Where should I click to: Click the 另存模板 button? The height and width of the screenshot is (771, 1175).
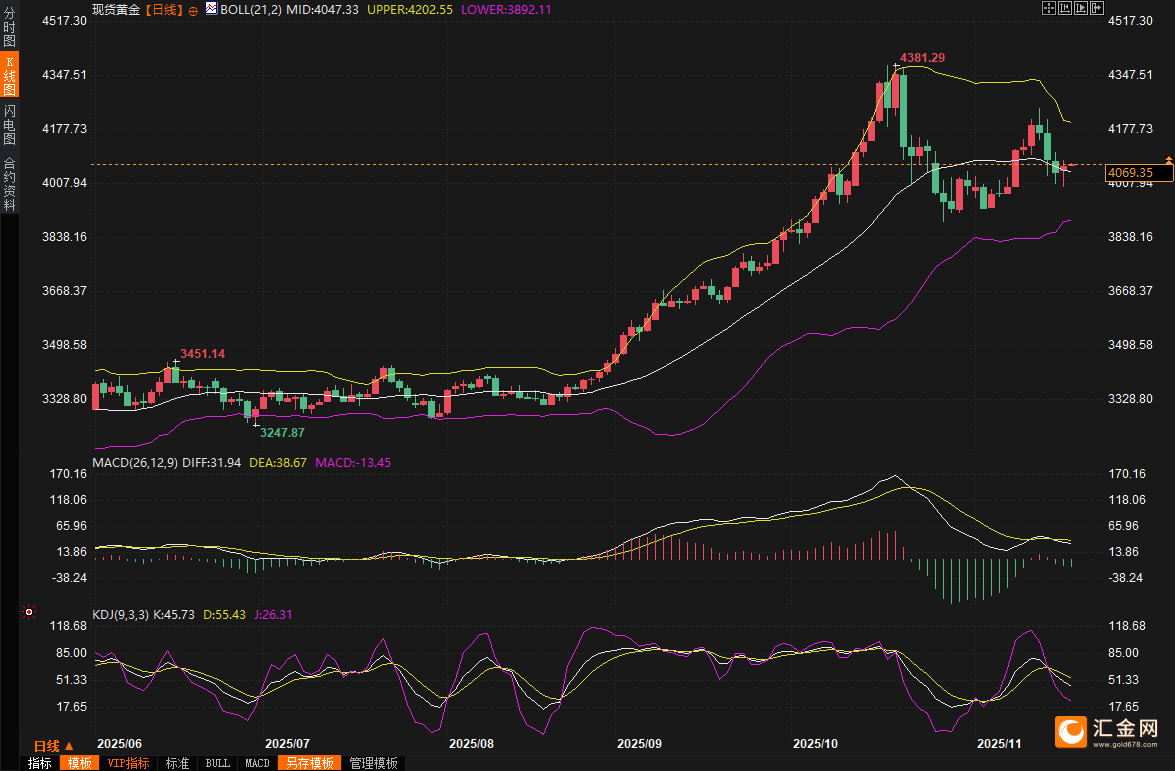(x=308, y=763)
